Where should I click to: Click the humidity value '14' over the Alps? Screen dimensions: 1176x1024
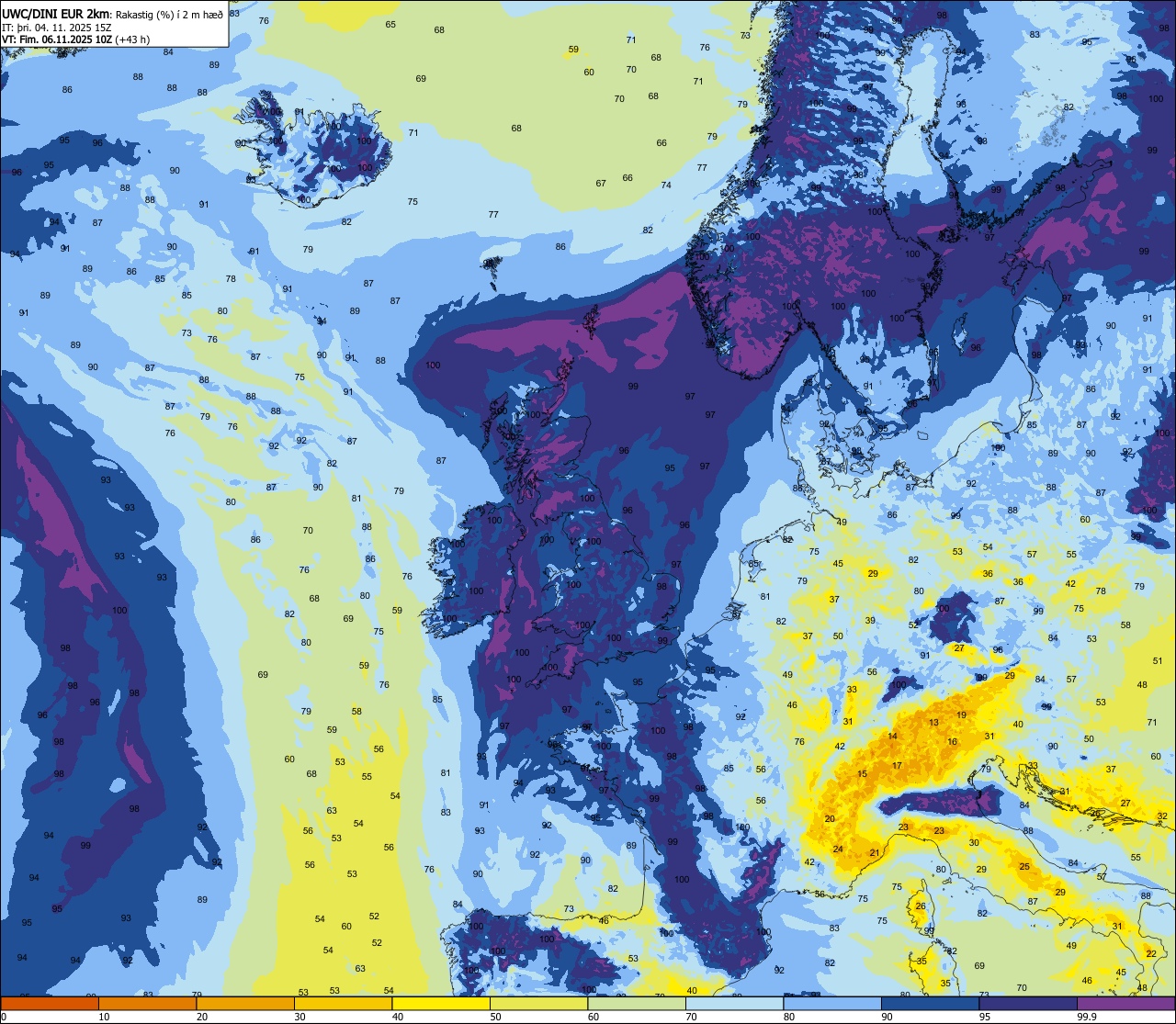pos(892,737)
